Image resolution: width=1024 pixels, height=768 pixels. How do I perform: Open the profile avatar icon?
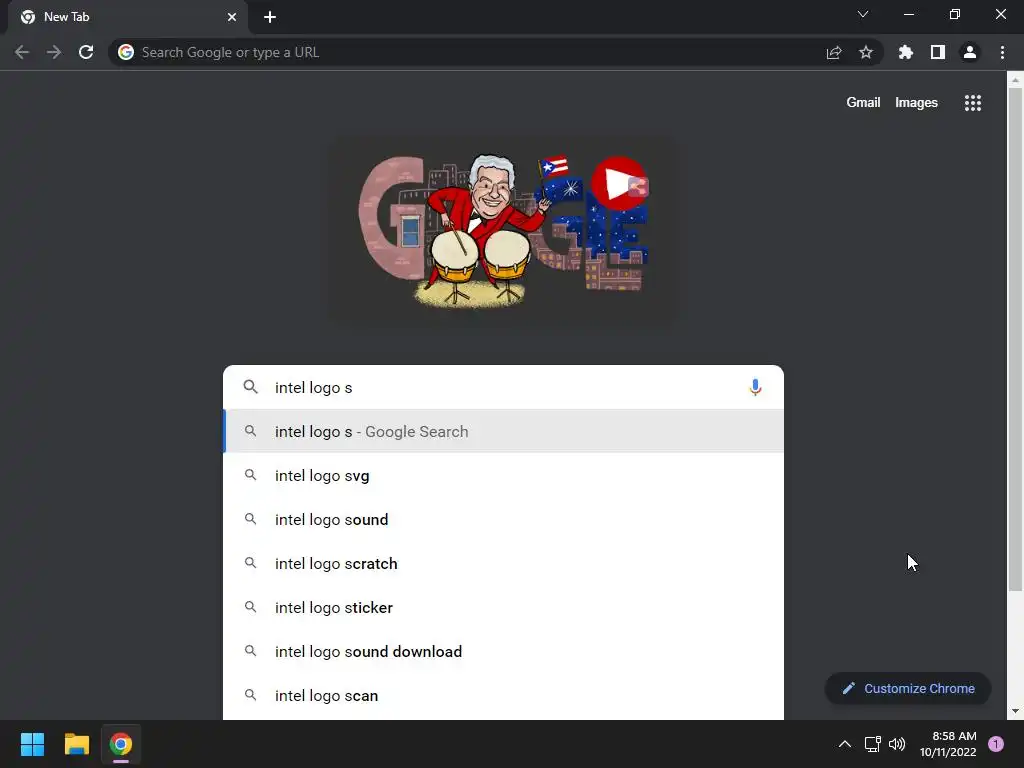click(x=970, y=52)
